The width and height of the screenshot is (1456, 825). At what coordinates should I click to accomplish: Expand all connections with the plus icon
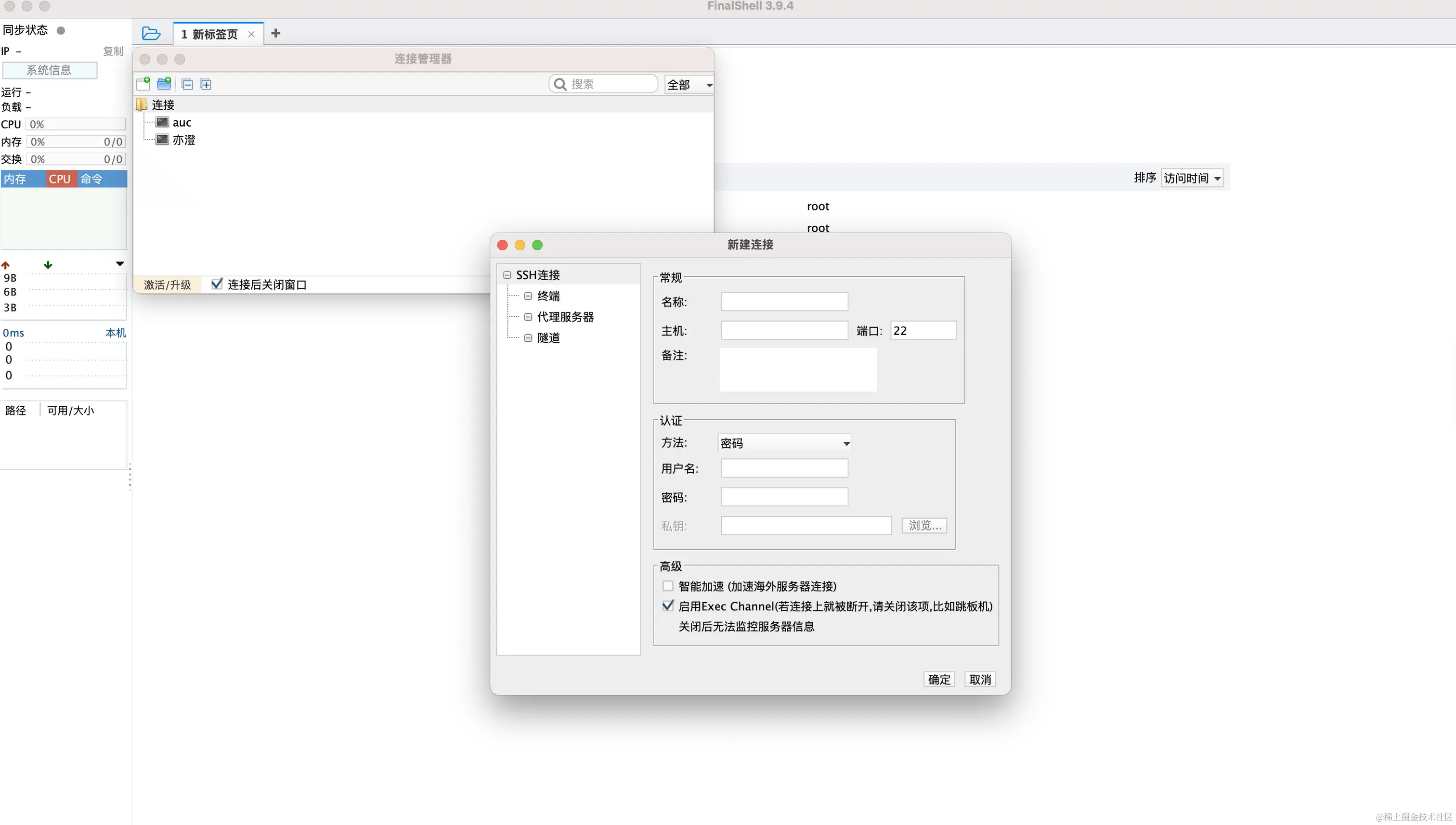[x=206, y=84]
